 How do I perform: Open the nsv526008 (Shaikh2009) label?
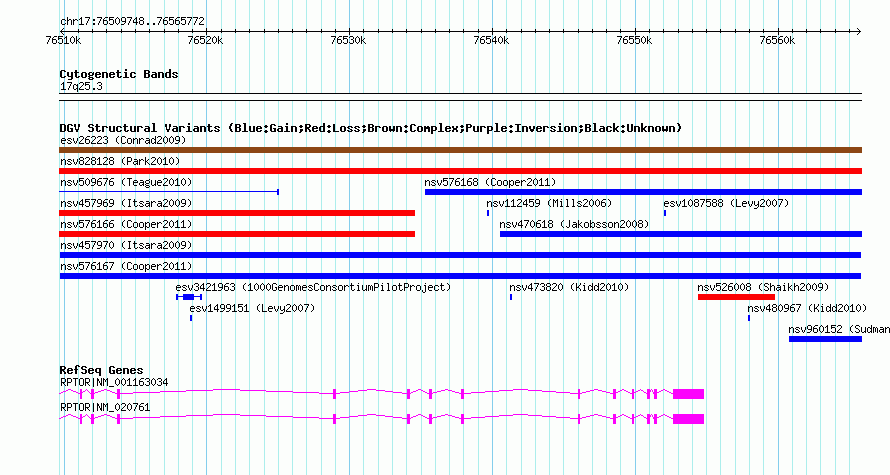coord(763,287)
